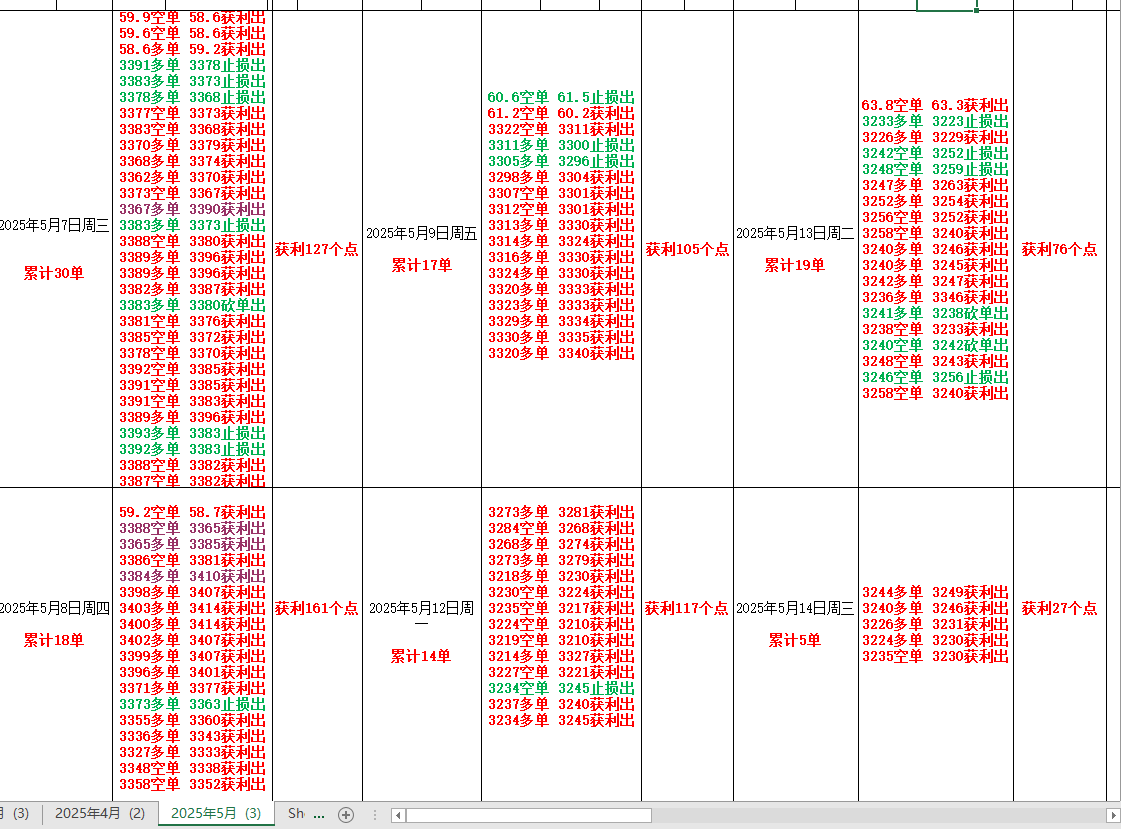Click the line 61.2空单 60.2获利出
Image resolution: width=1121 pixels, height=829 pixels.
pos(561,113)
